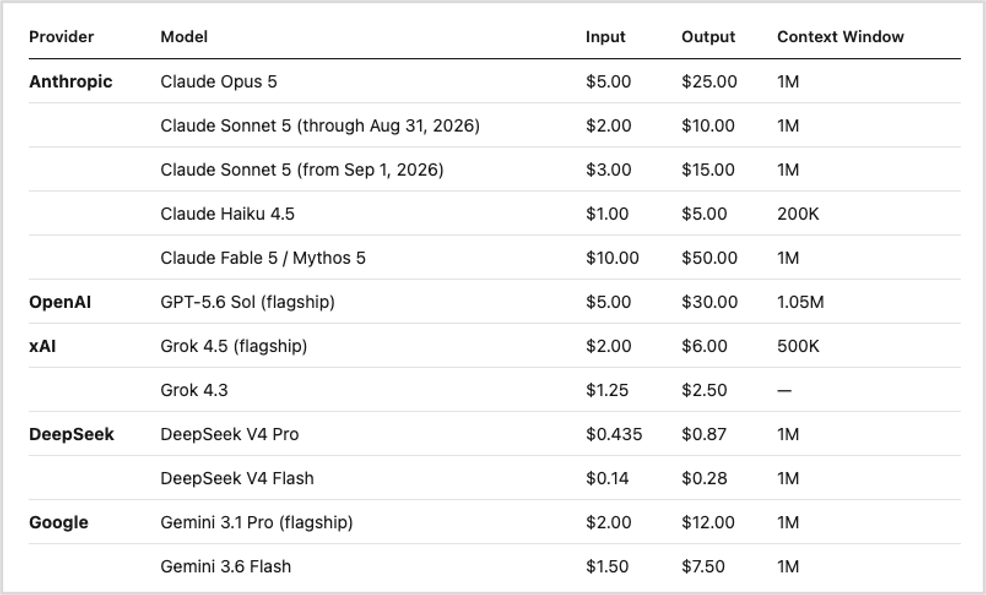Screen dimensions: 986x595
Task: Select the DeepSeek V4 Flash row
Action: tap(494, 478)
